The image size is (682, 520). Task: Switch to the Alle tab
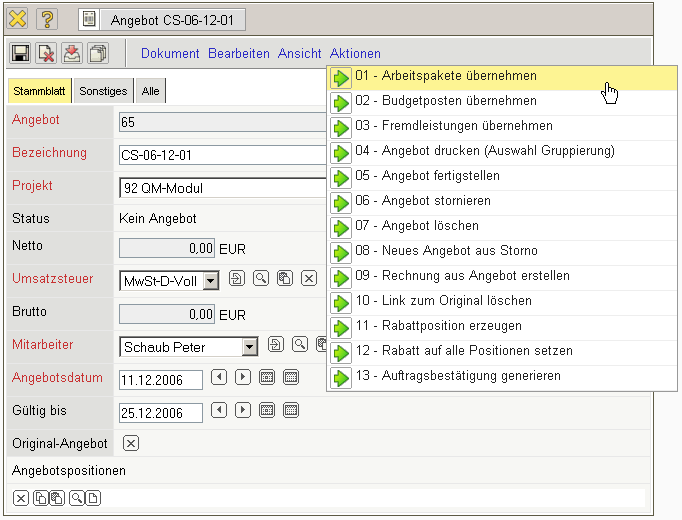pyautogui.click(x=150, y=91)
